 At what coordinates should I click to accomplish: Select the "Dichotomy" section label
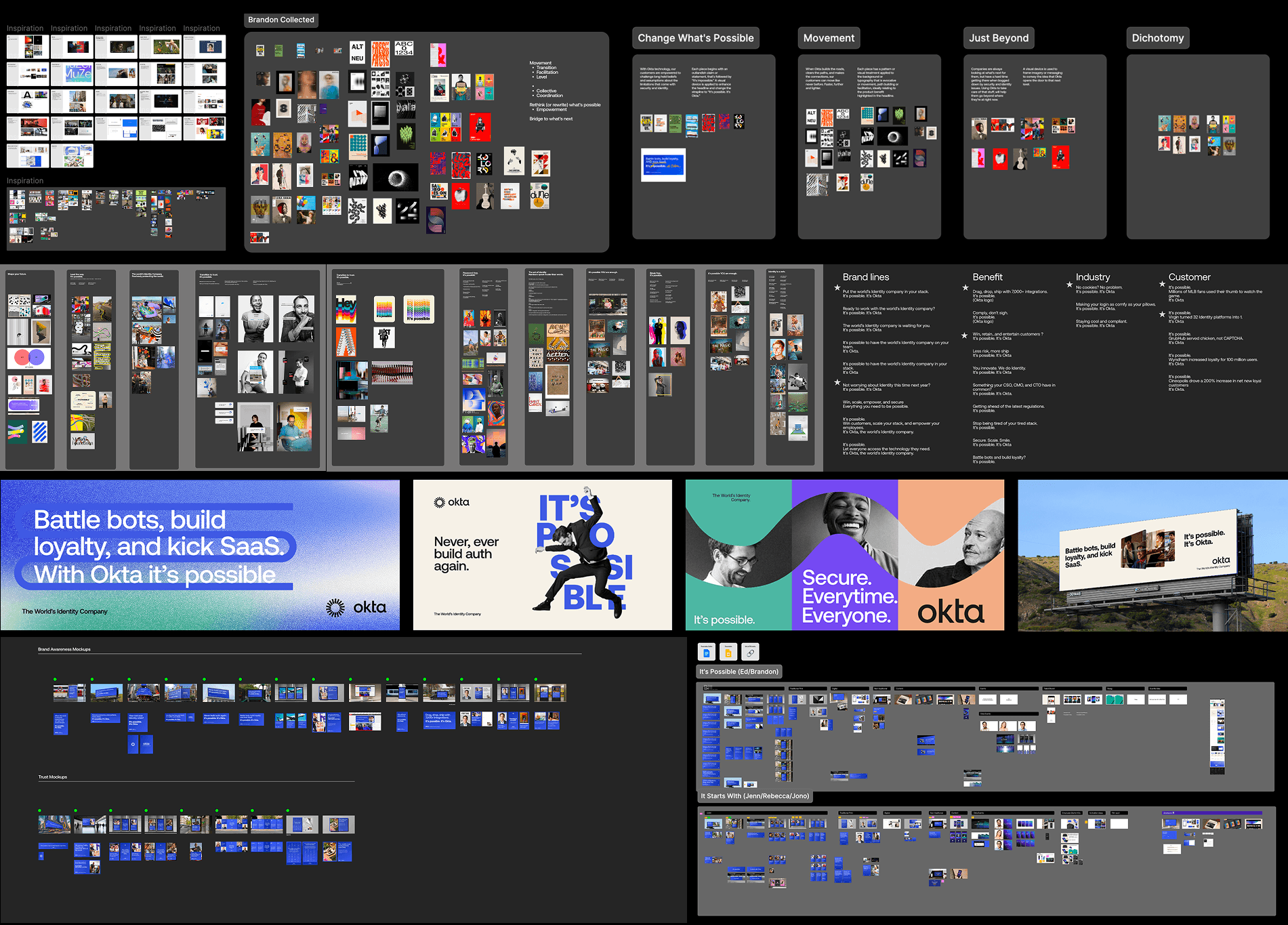click(x=1157, y=38)
